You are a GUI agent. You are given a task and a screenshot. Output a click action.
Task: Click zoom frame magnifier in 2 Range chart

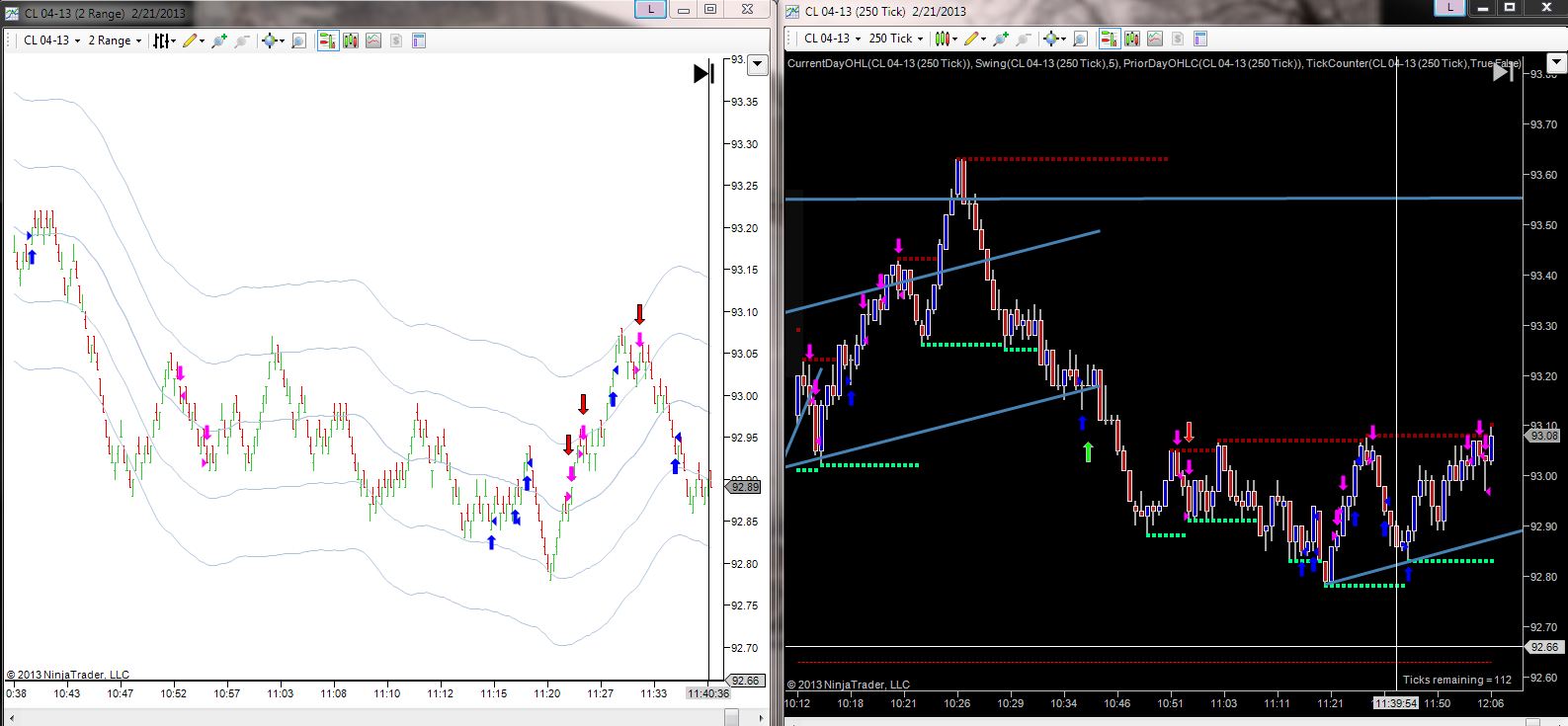point(298,40)
